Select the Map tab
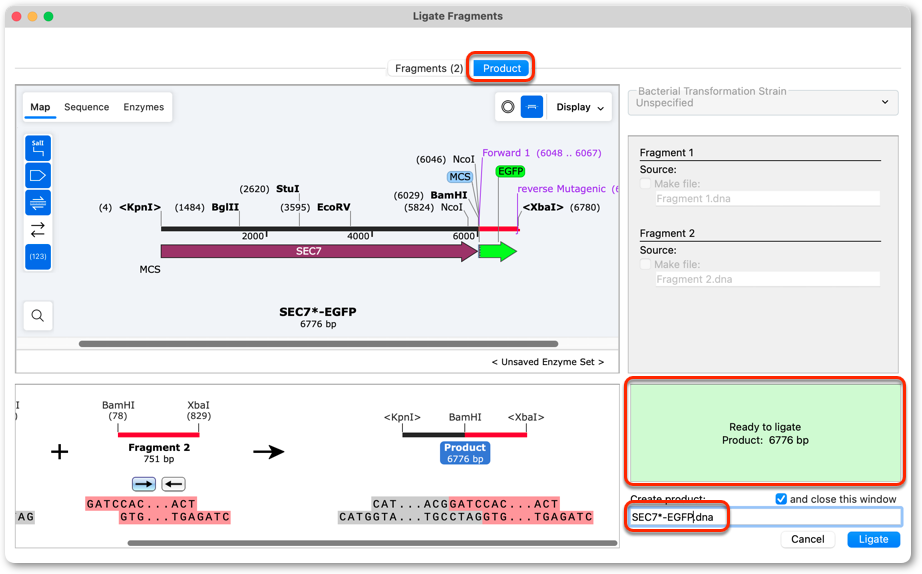The height and width of the screenshot is (574, 922). tap(40, 107)
